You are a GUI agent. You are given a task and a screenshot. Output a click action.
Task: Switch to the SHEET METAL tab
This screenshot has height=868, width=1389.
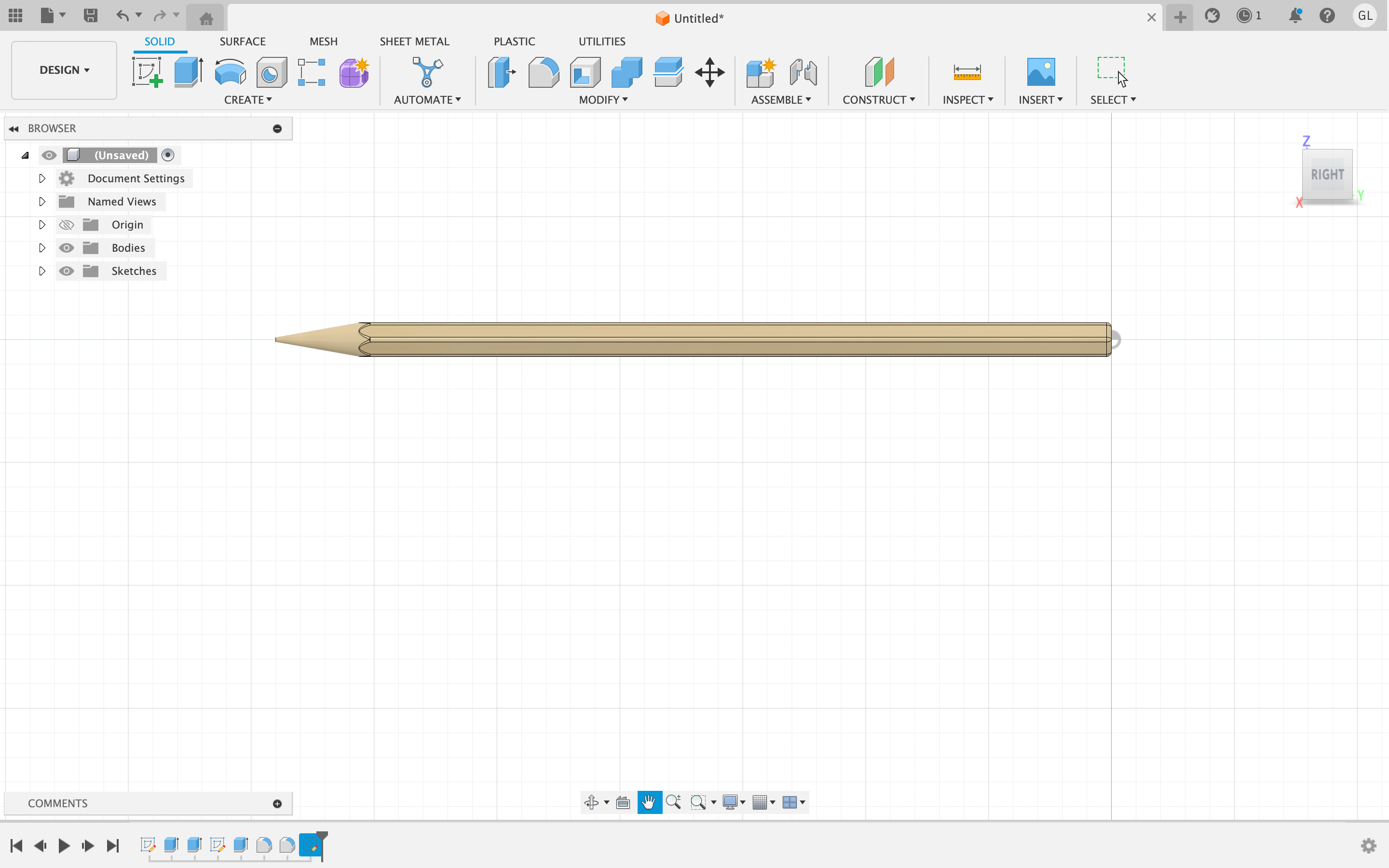(x=414, y=41)
